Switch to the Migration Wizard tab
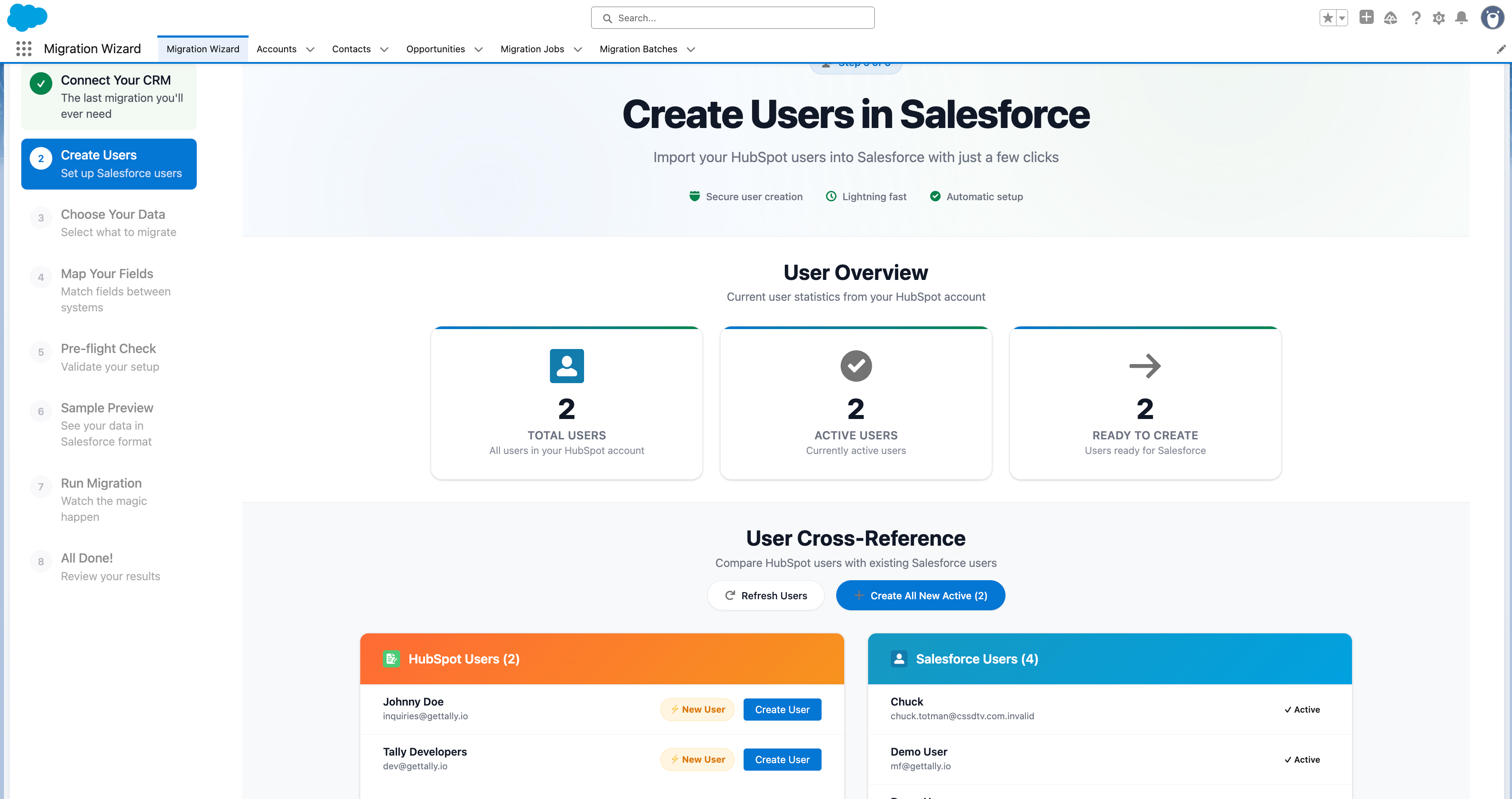The image size is (1512, 799). pyautogui.click(x=203, y=49)
